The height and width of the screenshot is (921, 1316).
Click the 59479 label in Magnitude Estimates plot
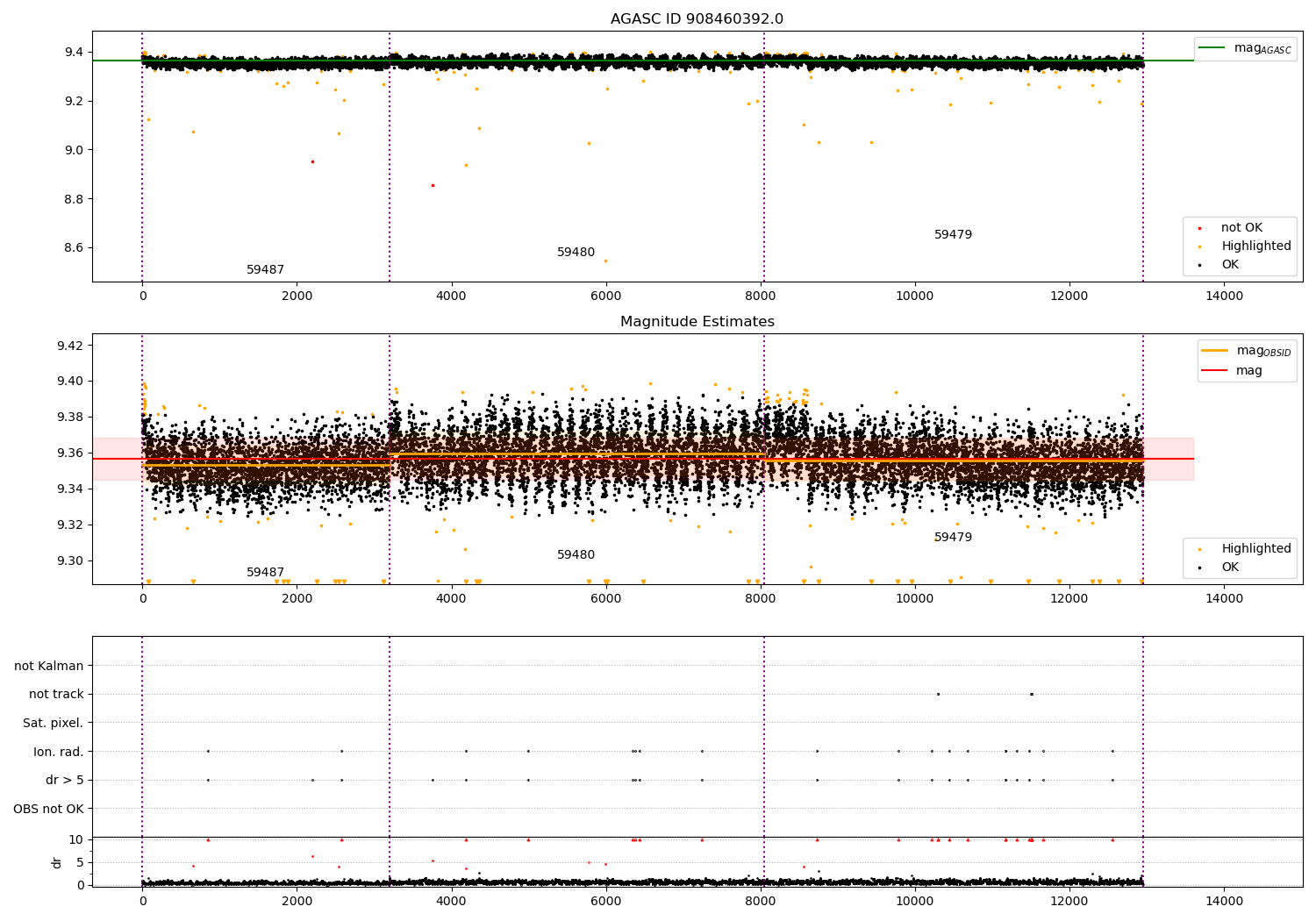[x=953, y=538]
